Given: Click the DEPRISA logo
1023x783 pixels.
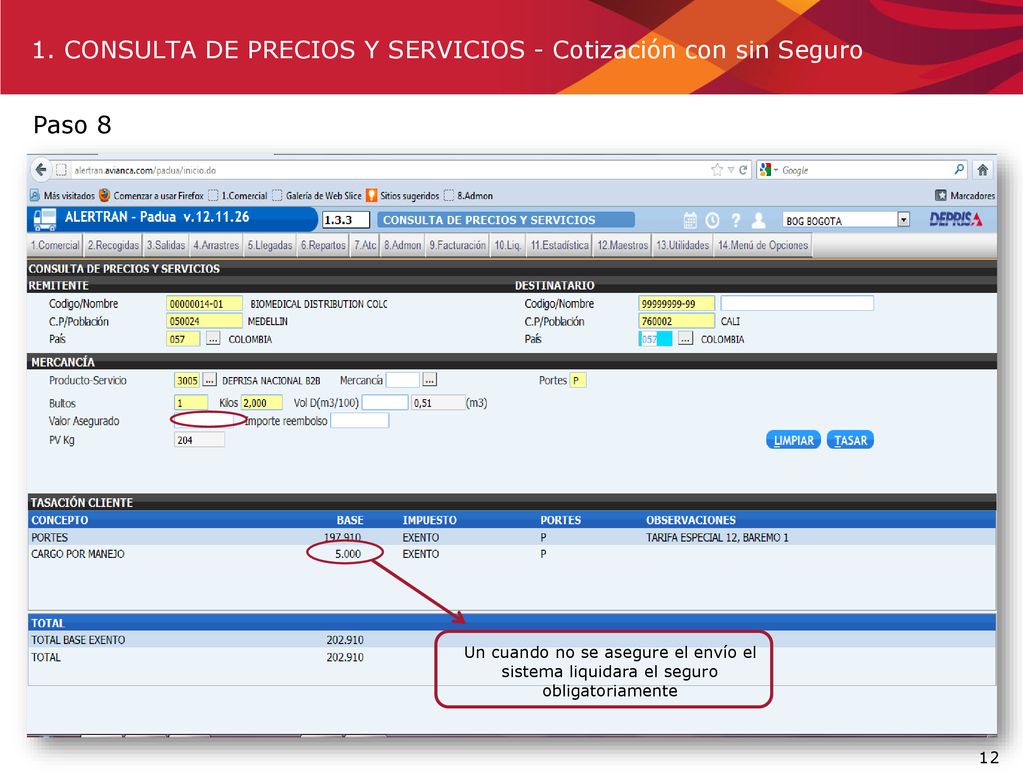Looking at the screenshot, I should (x=956, y=219).
